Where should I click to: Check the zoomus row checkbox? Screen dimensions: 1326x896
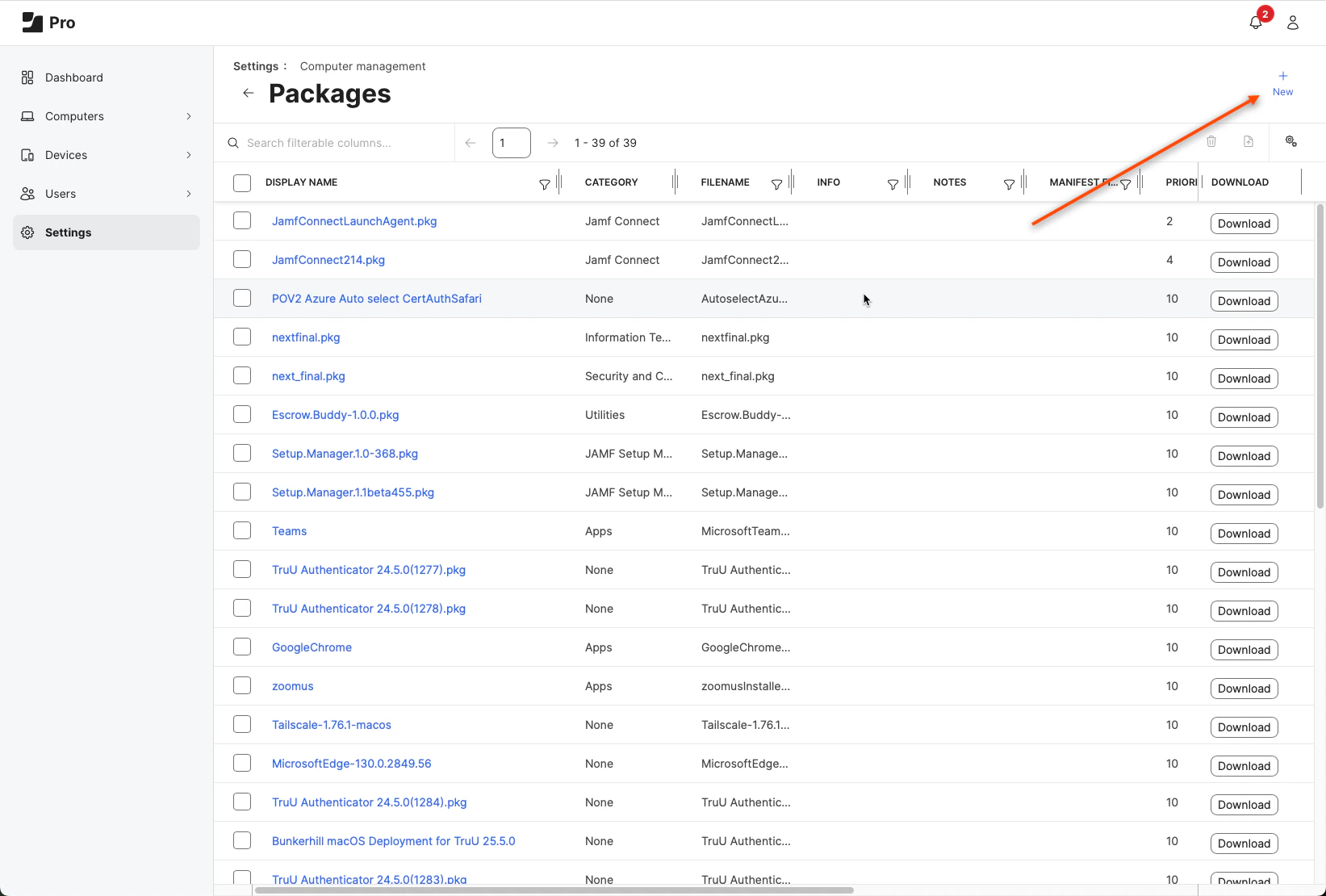tap(242, 685)
